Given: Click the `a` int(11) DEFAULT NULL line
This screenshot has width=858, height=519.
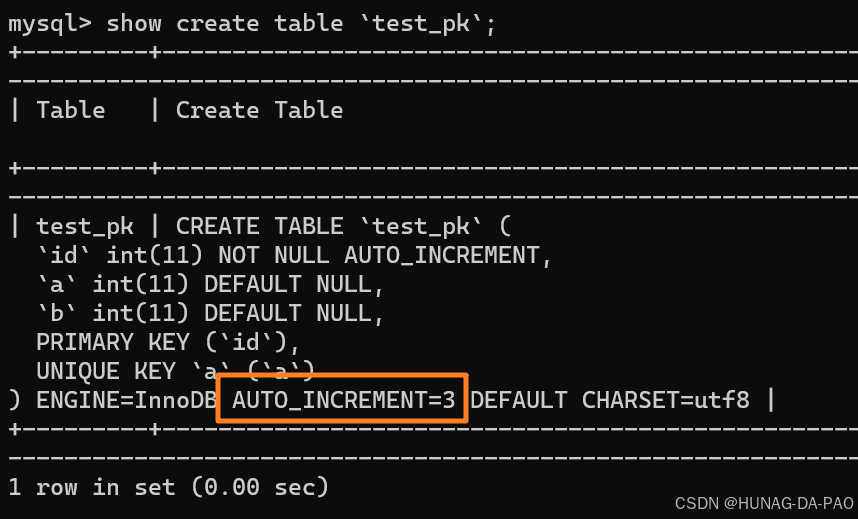Looking at the screenshot, I should pos(210,285).
